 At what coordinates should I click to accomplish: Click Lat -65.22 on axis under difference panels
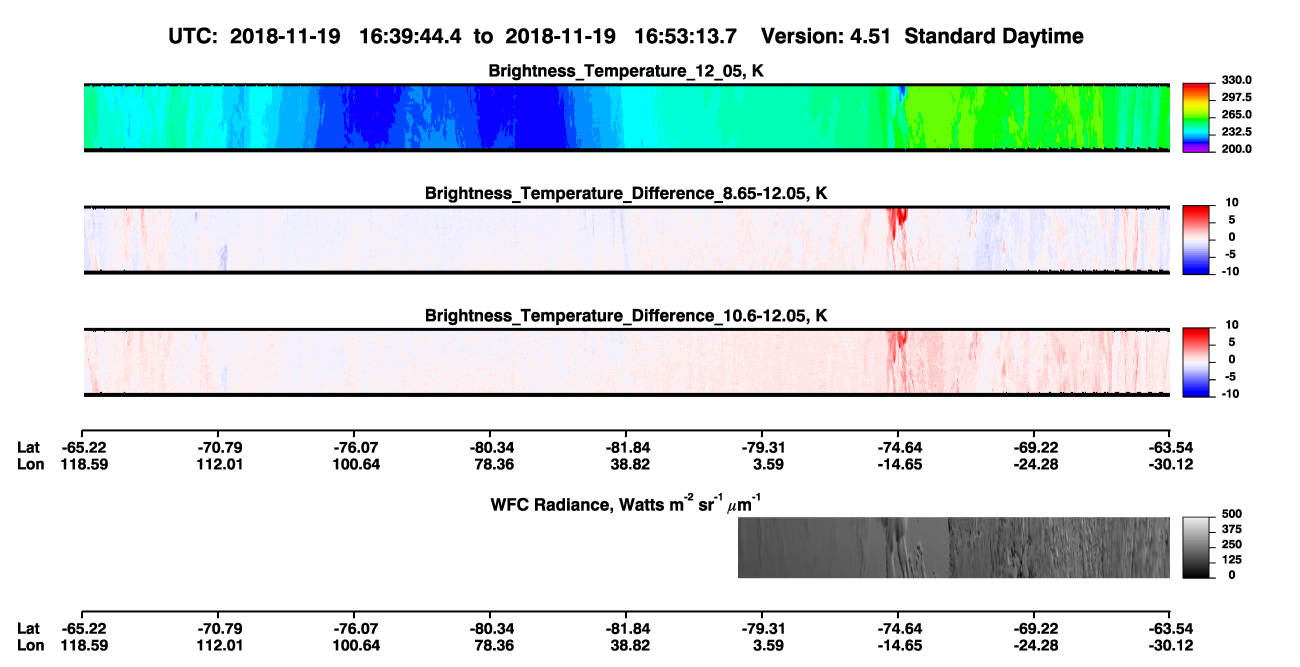83,447
